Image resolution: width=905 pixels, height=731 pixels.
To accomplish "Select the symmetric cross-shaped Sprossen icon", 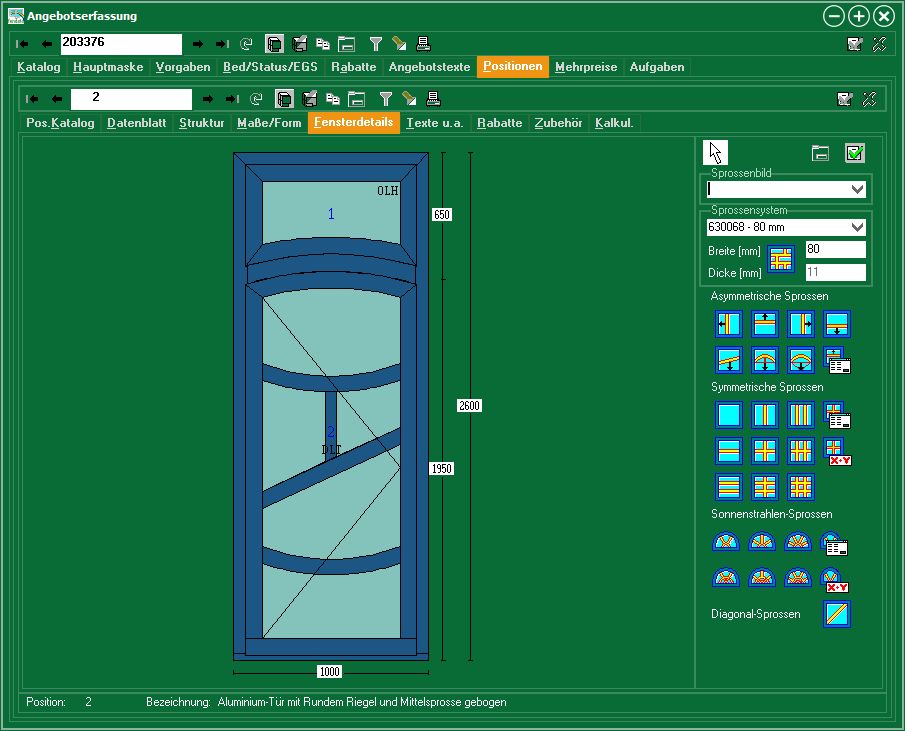I will click(765, 451).
